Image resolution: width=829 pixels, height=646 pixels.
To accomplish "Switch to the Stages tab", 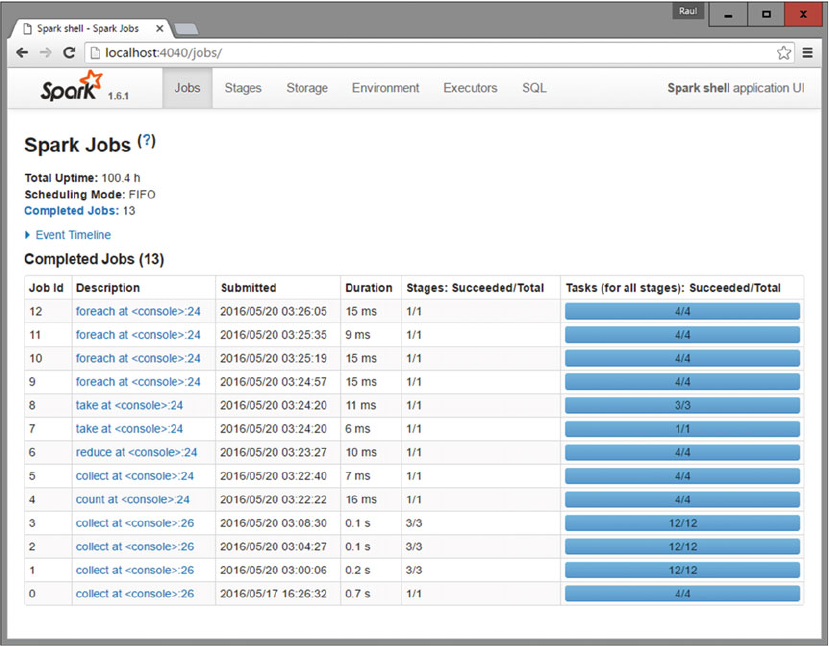I will (x=243, y=88).
